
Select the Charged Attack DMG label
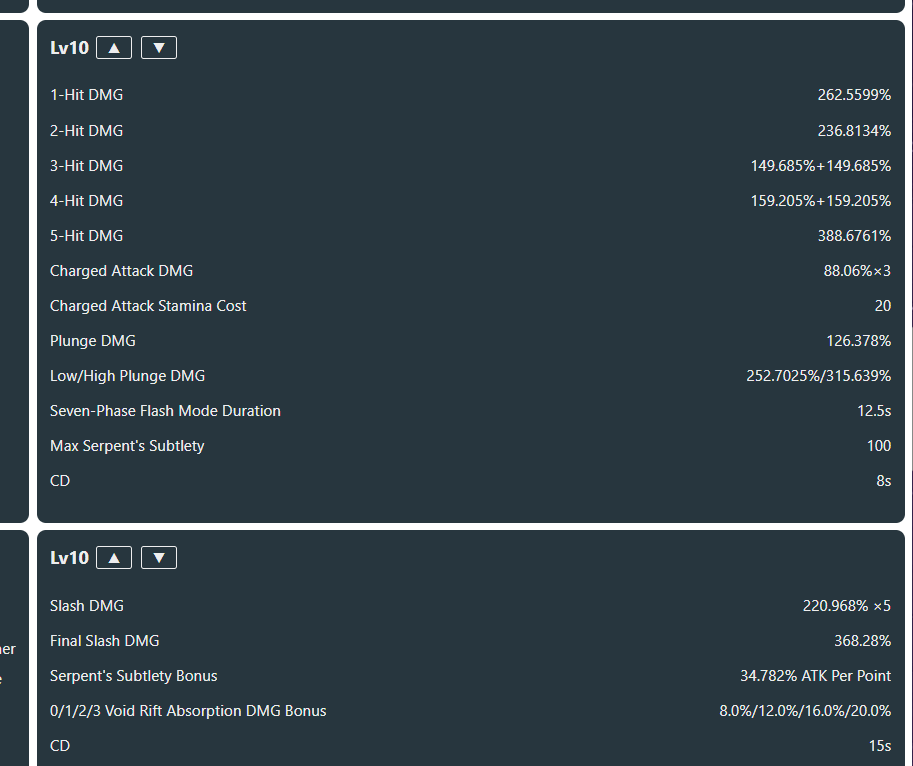(122, 271)
